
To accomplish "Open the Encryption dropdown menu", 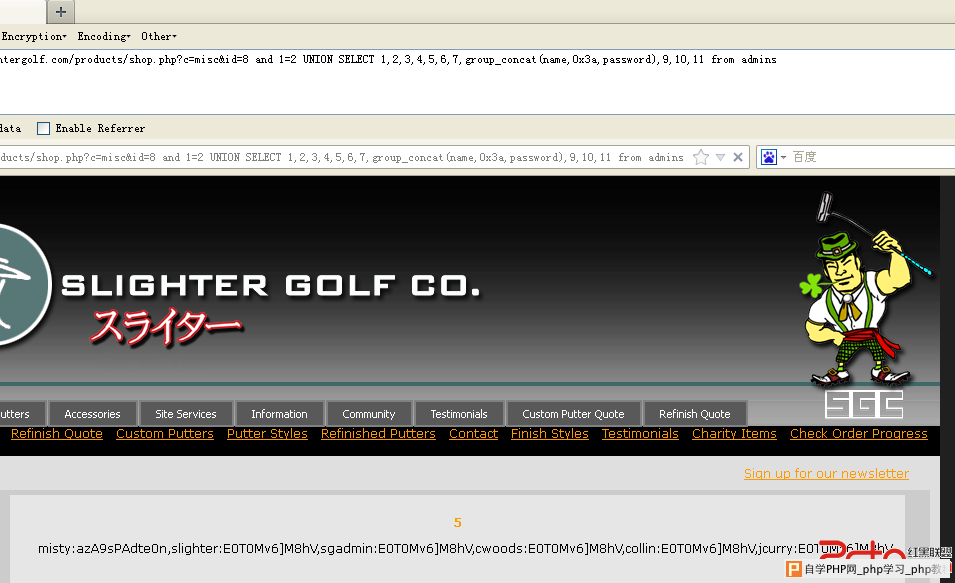I will click(34, 37).
